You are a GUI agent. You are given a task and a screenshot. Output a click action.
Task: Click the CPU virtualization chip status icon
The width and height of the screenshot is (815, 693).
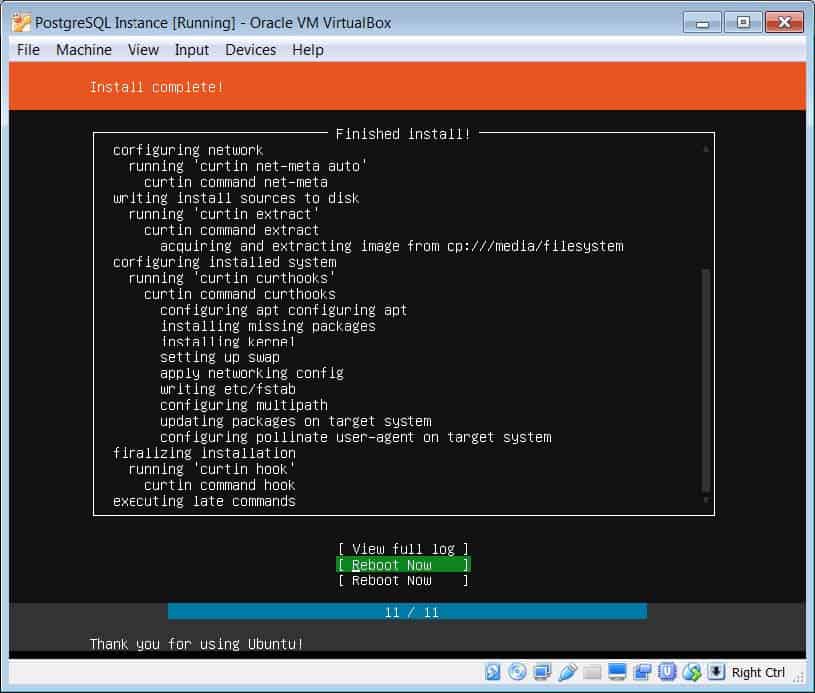click(x=667, y=672)
